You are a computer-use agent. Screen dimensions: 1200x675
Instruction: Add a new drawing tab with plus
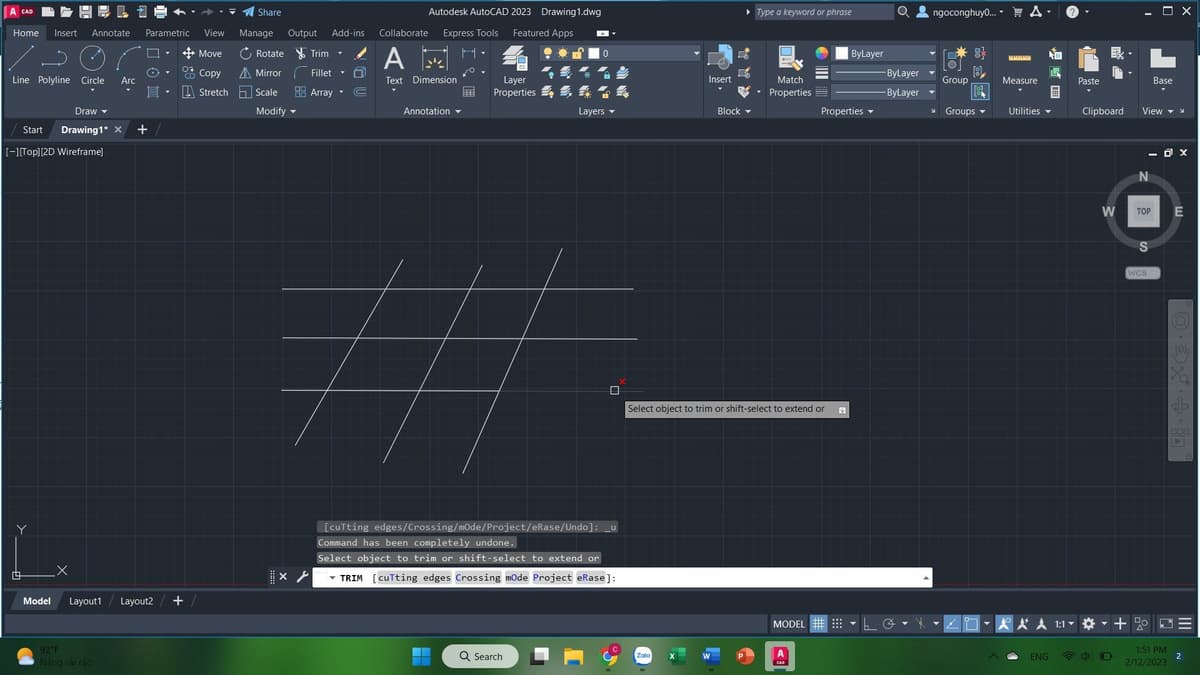pyautogui.click(x=142, y=130)
